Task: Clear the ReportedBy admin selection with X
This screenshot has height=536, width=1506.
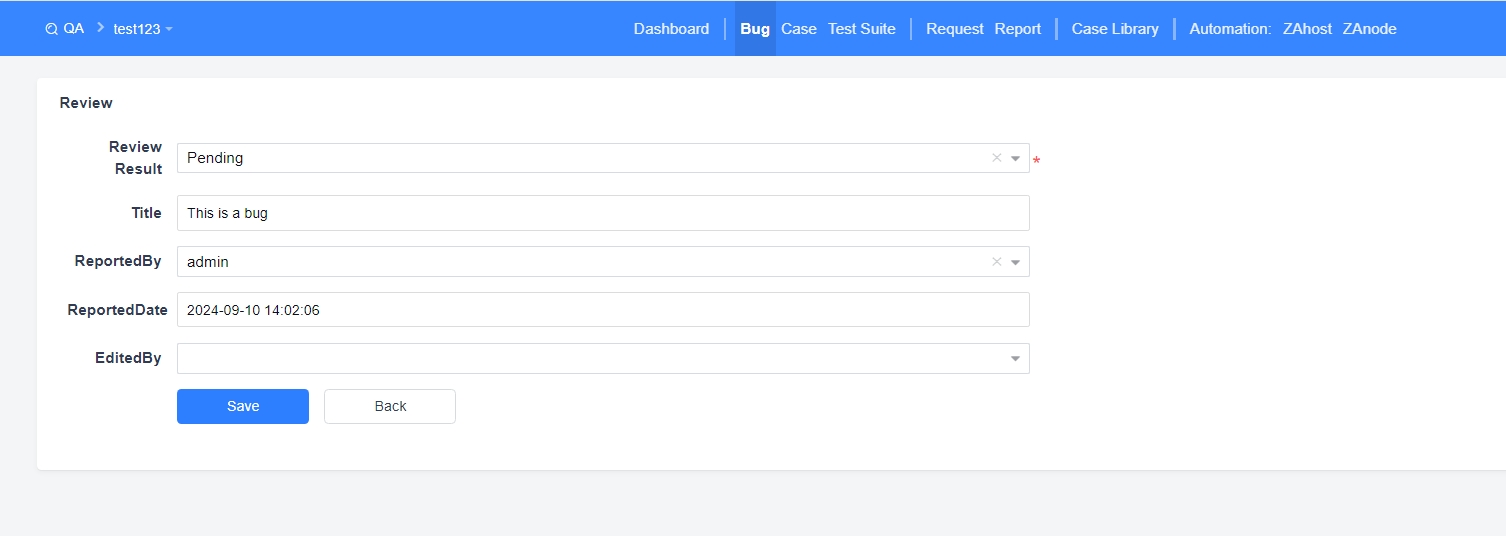Action: pos(996,262)
